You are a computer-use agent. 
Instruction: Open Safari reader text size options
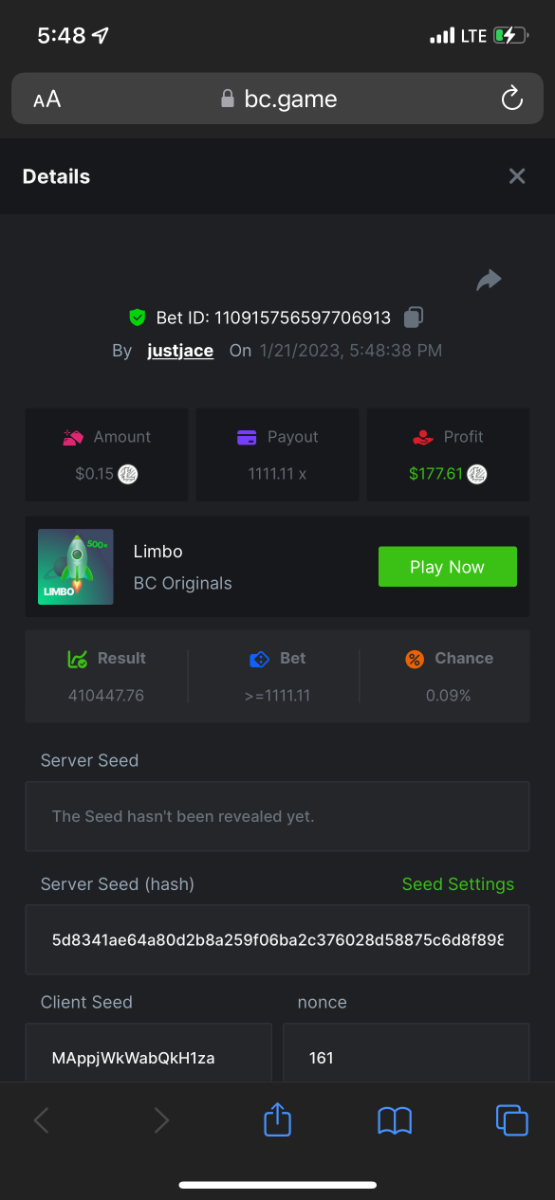pos(47,99)
